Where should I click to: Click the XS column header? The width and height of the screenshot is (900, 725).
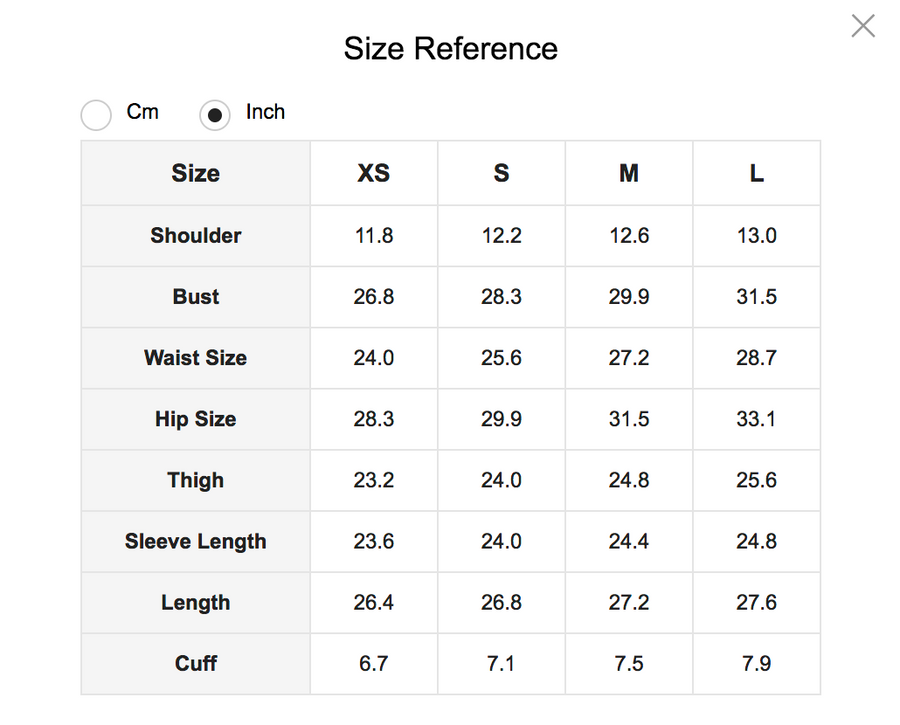click(374, 173)
